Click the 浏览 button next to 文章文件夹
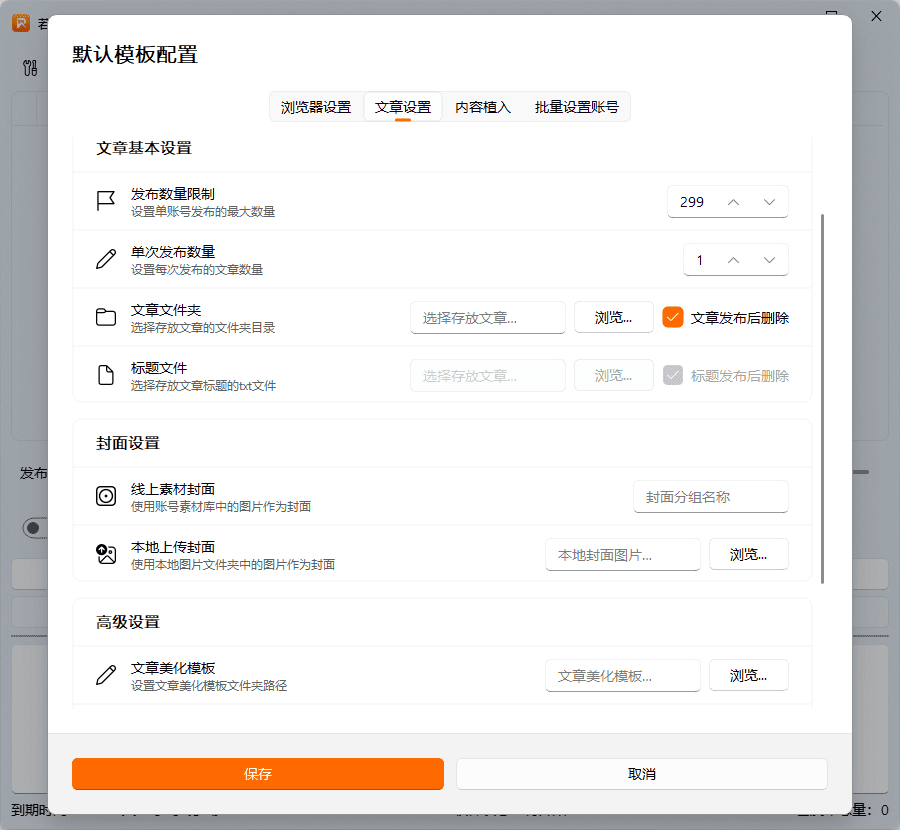This screenshot has height=830, width=900. point(613,317)
